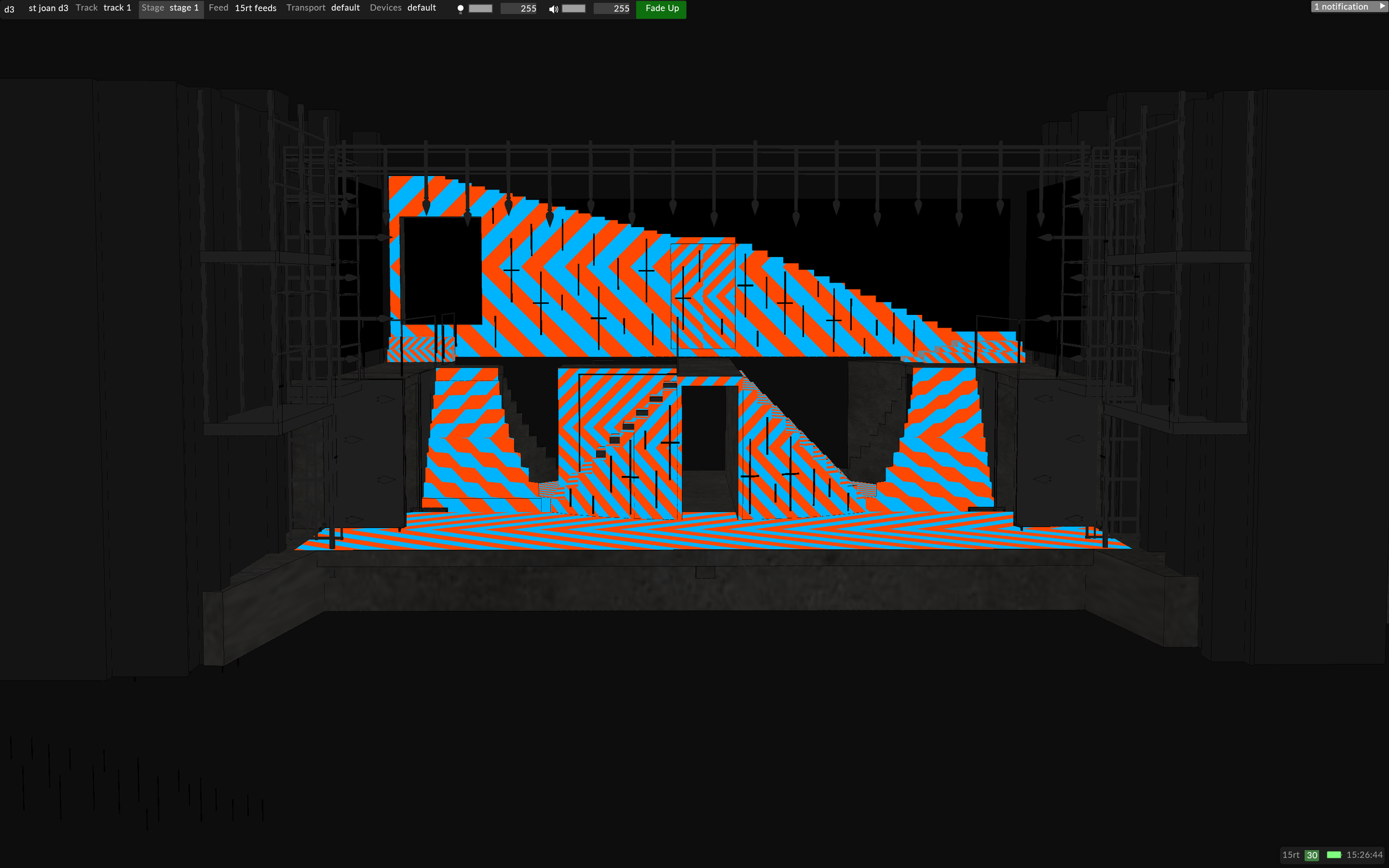This screenshot has width=1389, height=868.
Task: Open the d3 main menu
Action: (9, 9)
